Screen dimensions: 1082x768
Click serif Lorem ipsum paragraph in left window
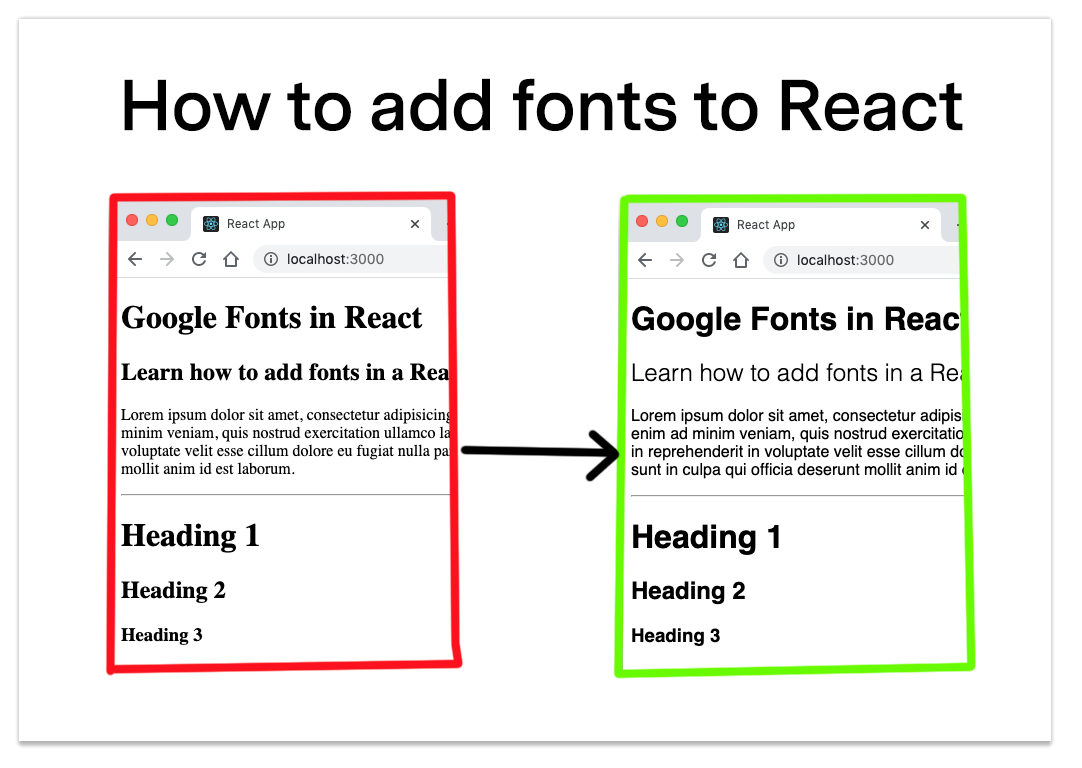[286, 442]
